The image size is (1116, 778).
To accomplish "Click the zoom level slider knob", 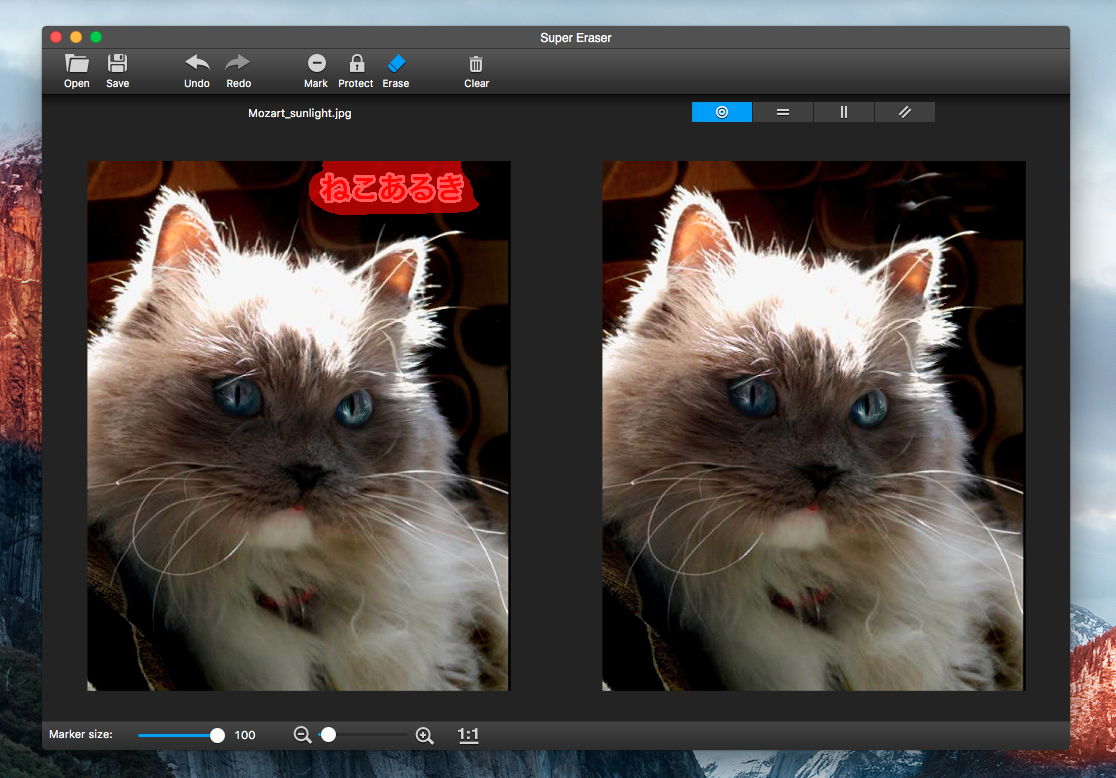I will point(328,735).
